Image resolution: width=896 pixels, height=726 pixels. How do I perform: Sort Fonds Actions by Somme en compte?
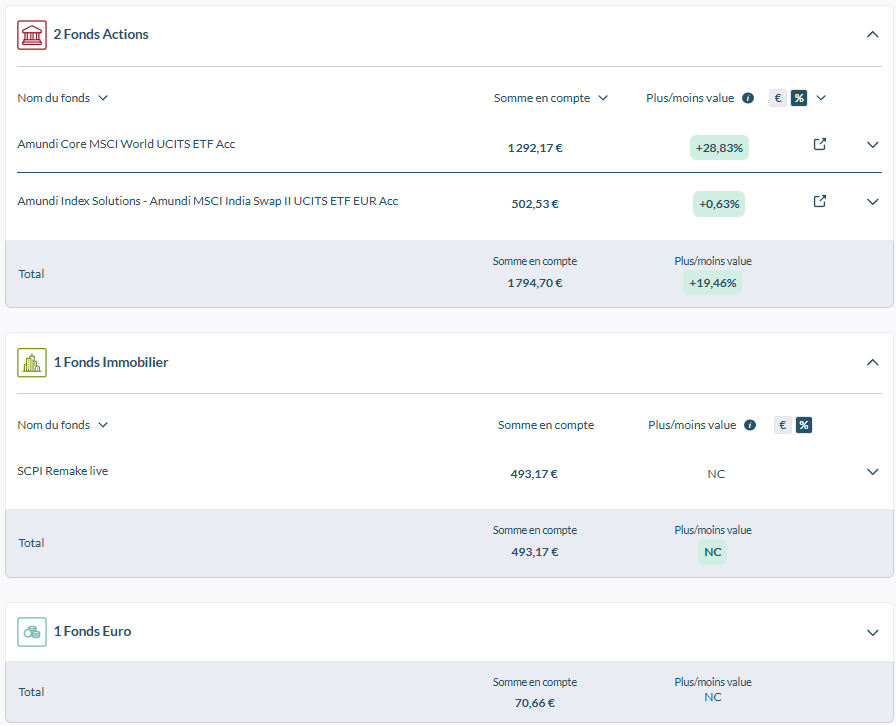click(550, 98)
